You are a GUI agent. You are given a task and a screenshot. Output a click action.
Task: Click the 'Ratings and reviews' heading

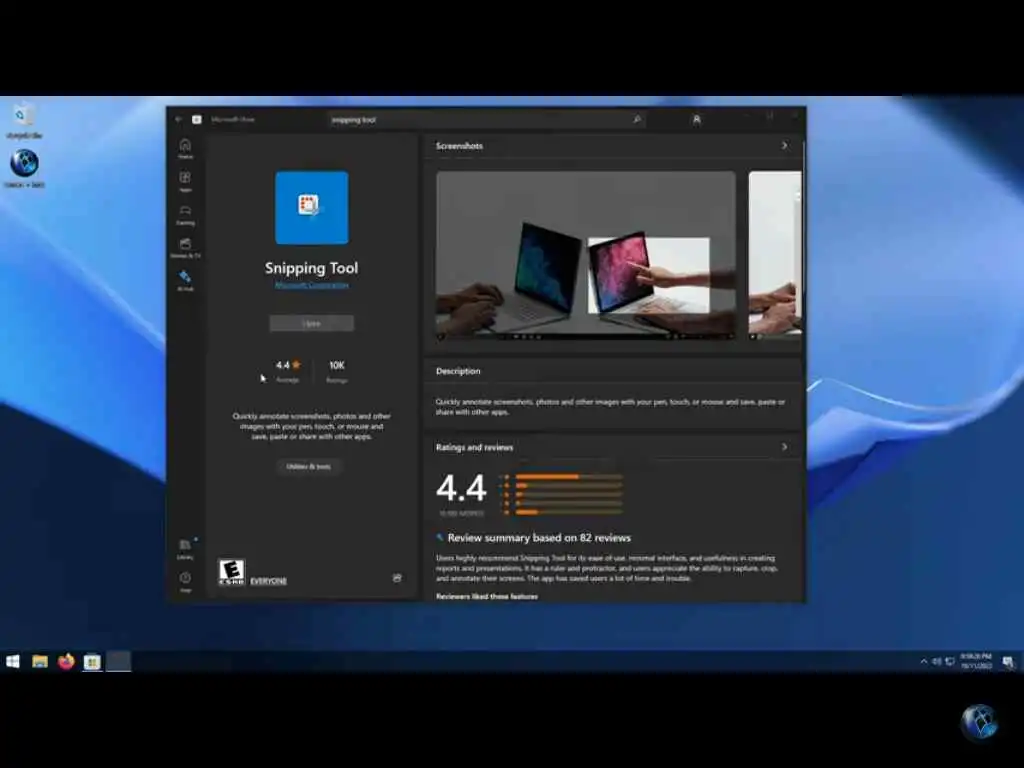(x=475, y=447)
